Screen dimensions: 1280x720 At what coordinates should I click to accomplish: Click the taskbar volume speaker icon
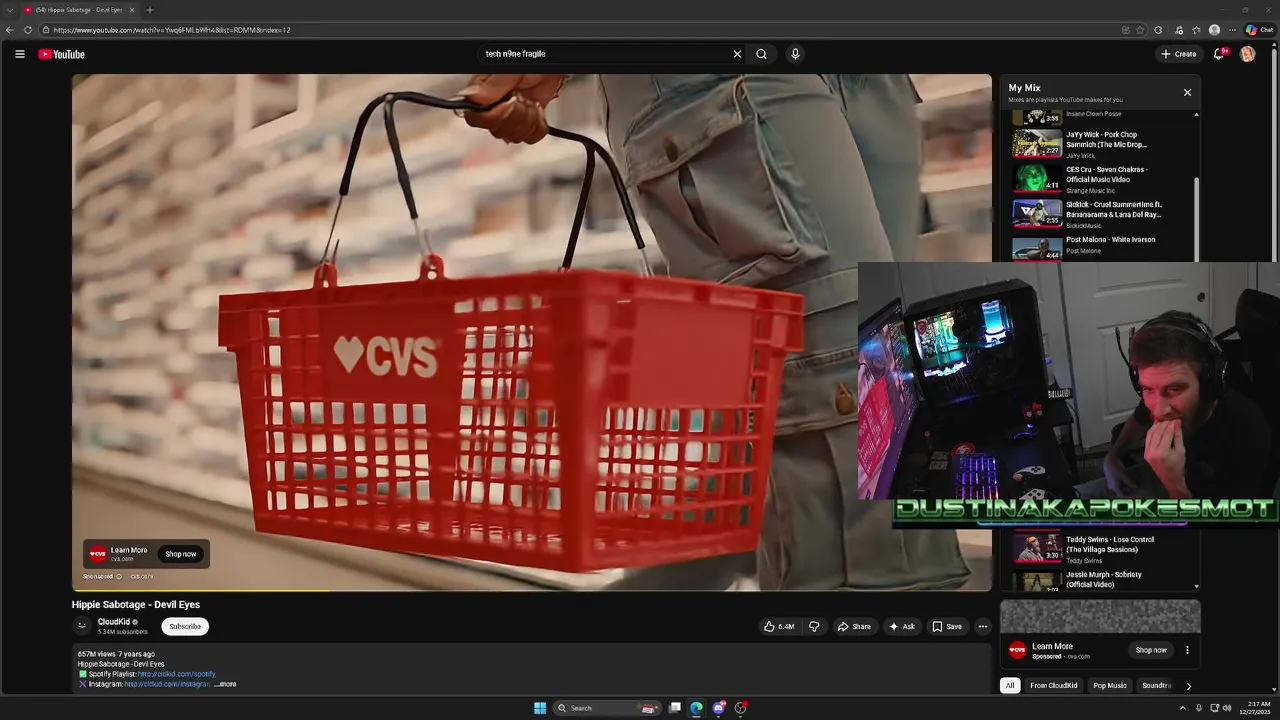pyautogui.click(x=1227, y=708)
